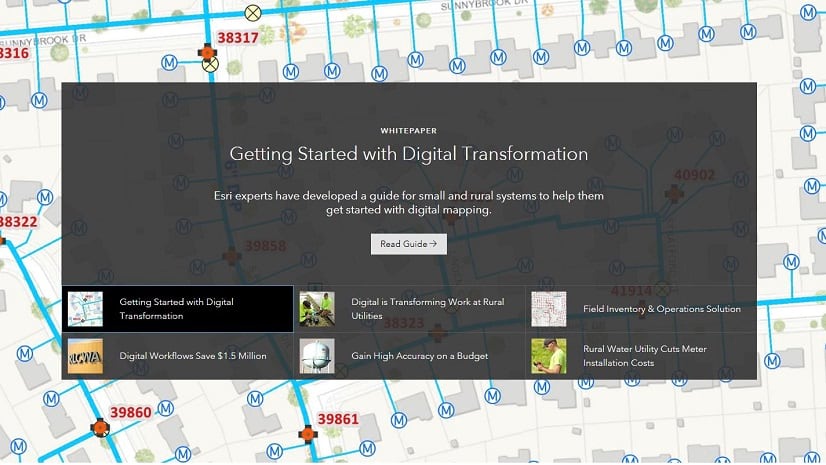The width and height of the screenshot is (826, 465).
Task: Click the thumbnail of man in yellow shirt
Action: (x=549, y=356)
